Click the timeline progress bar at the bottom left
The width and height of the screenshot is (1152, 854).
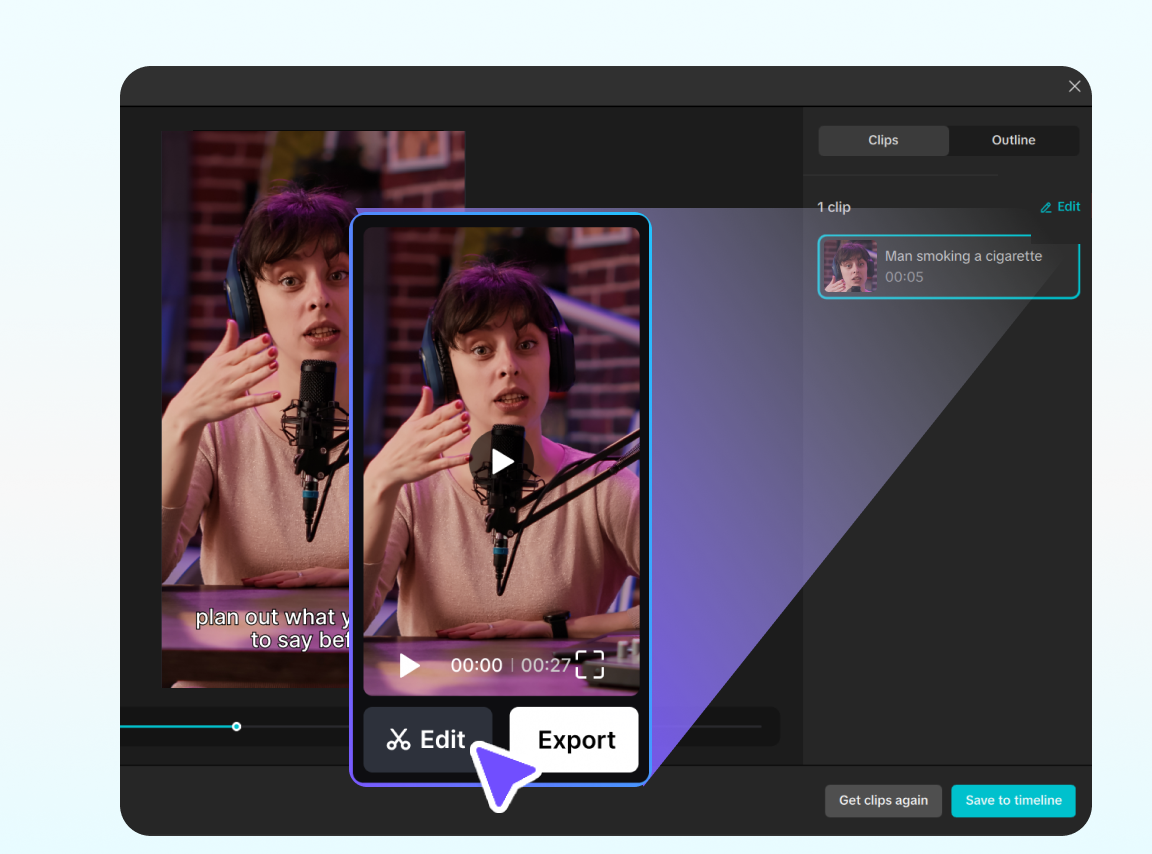click(x=180, y=727)
